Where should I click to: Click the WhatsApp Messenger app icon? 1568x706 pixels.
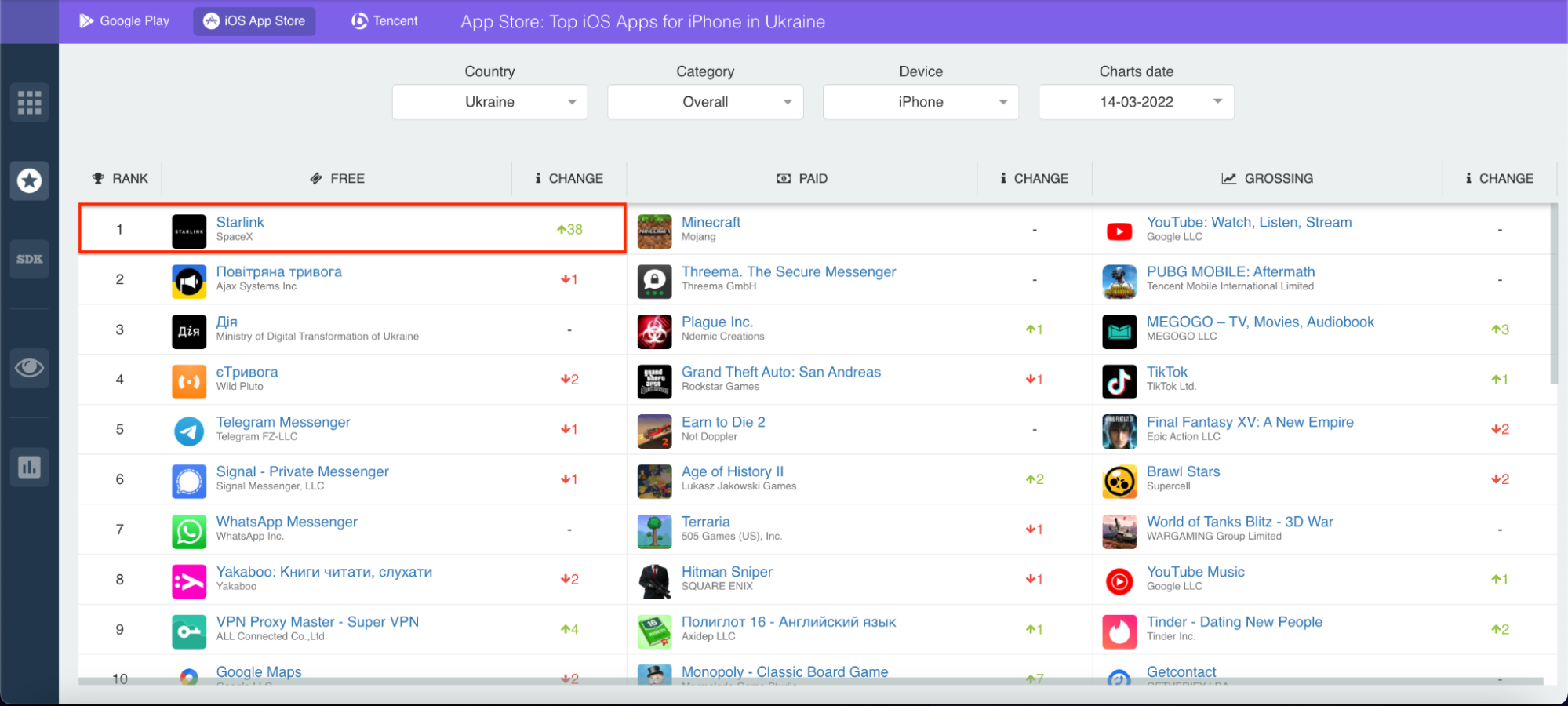pos(189,531)
